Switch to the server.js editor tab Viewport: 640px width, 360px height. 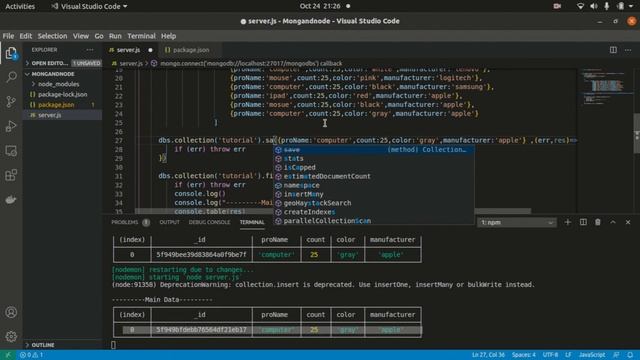[129, 50]
